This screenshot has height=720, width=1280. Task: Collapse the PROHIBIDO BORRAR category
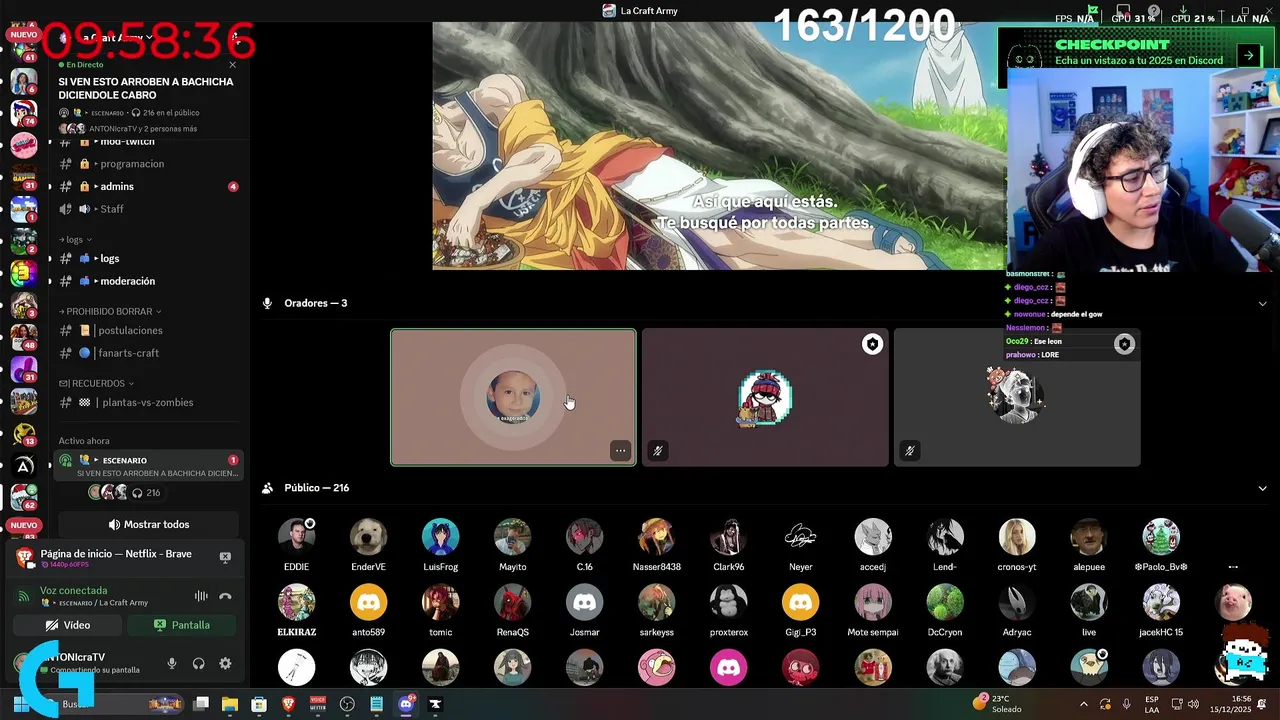pyautogui.click(x=110, y=311)
